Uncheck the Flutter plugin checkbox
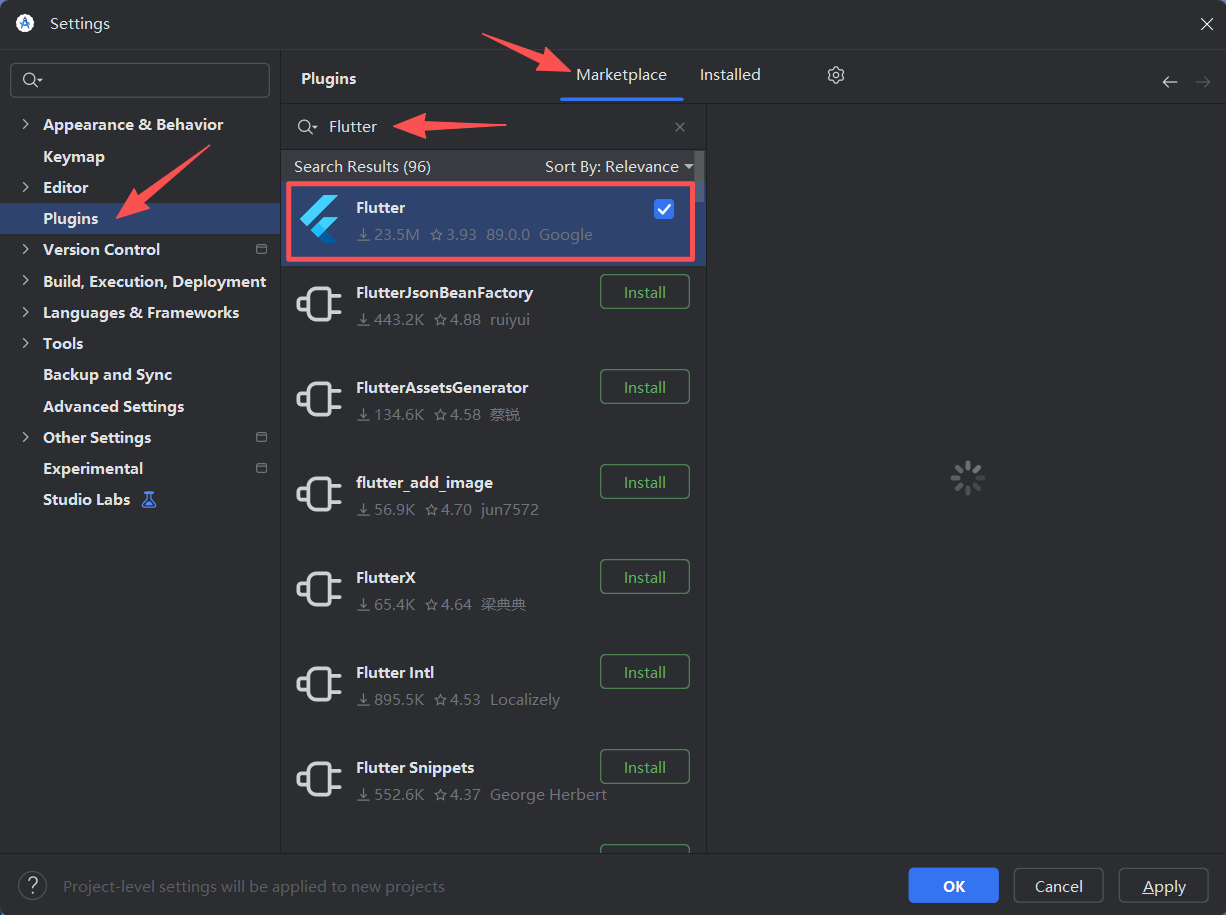1226x915 pixels. [x=664, y=209]
